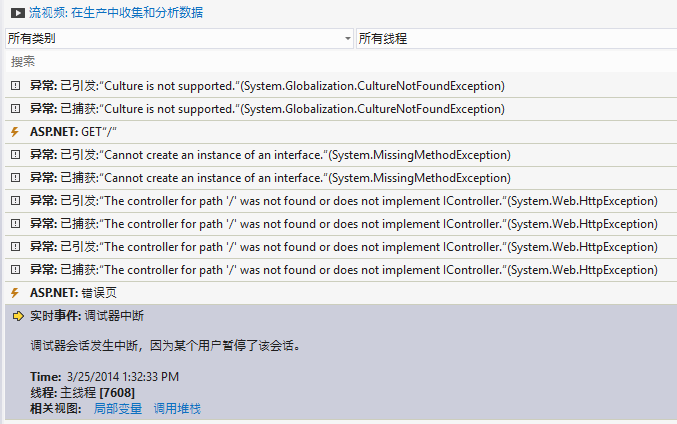Click lightning icon for ASP.NET GET event

tap(15, 132)
